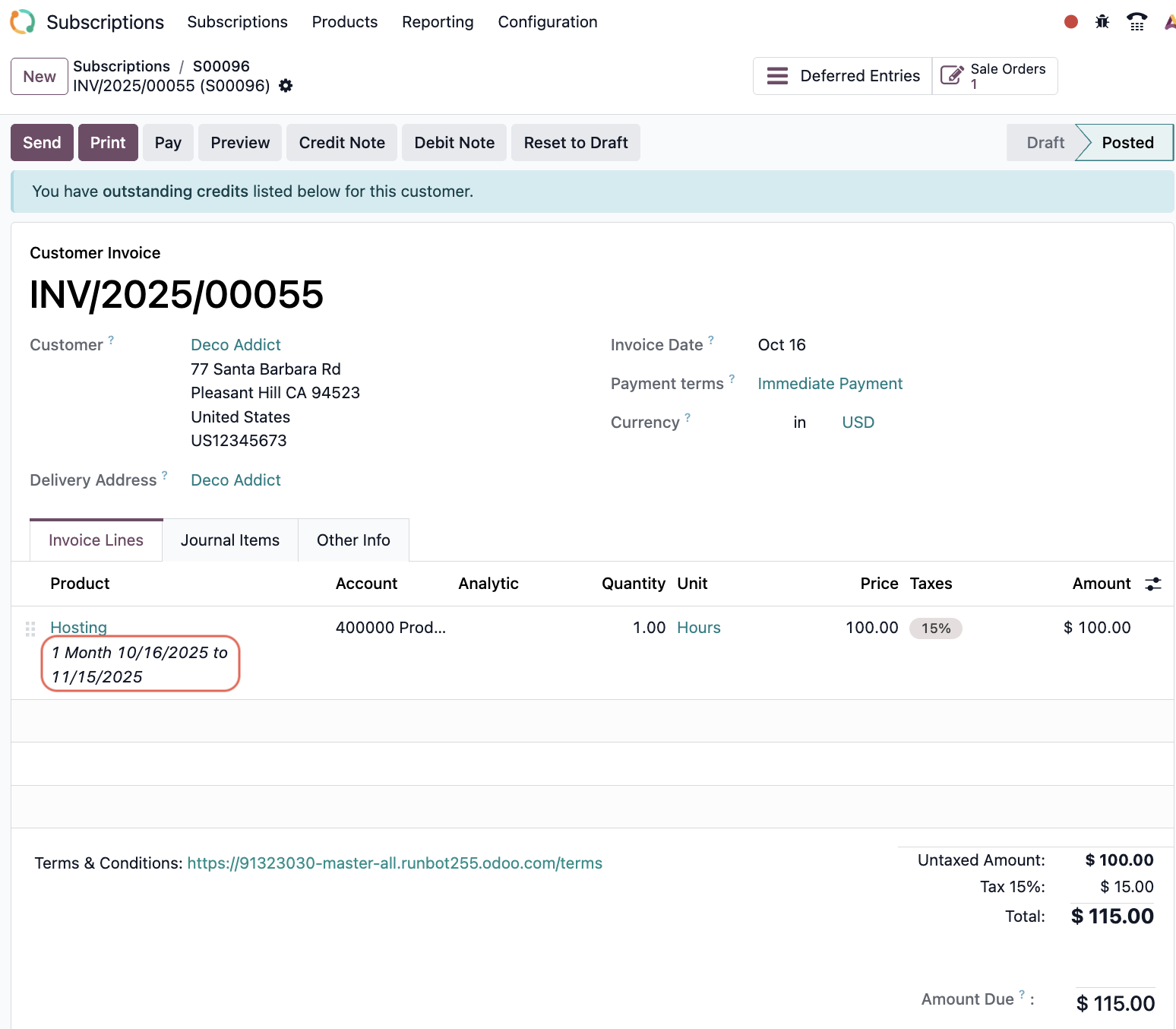Viewport: 1176px width, 1029px height.
Task: Click the red recording indicator icon
Action: [x=1071, y=22]
